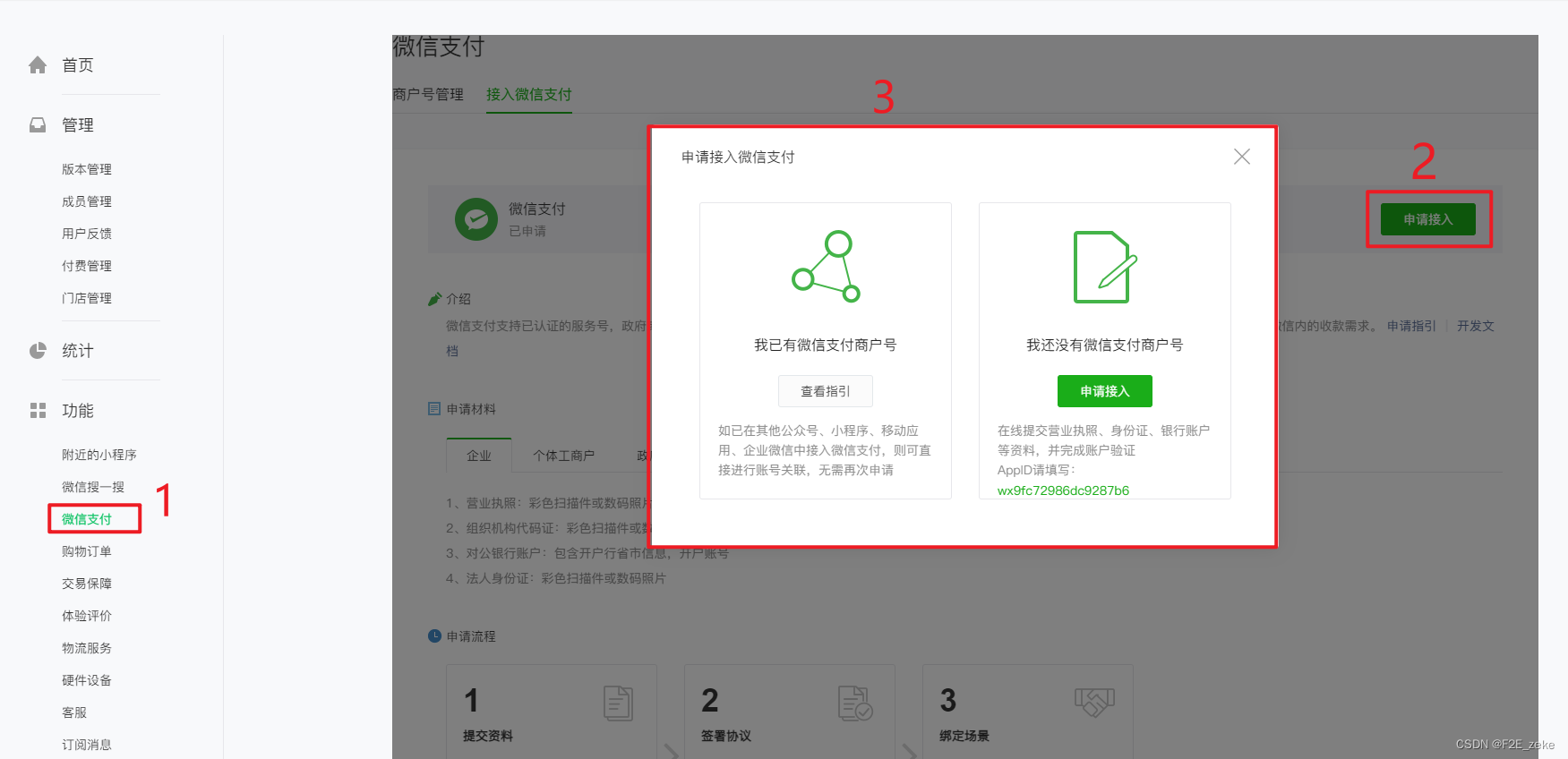Click the inbox icon beside 管理

(x=38, y=125)
